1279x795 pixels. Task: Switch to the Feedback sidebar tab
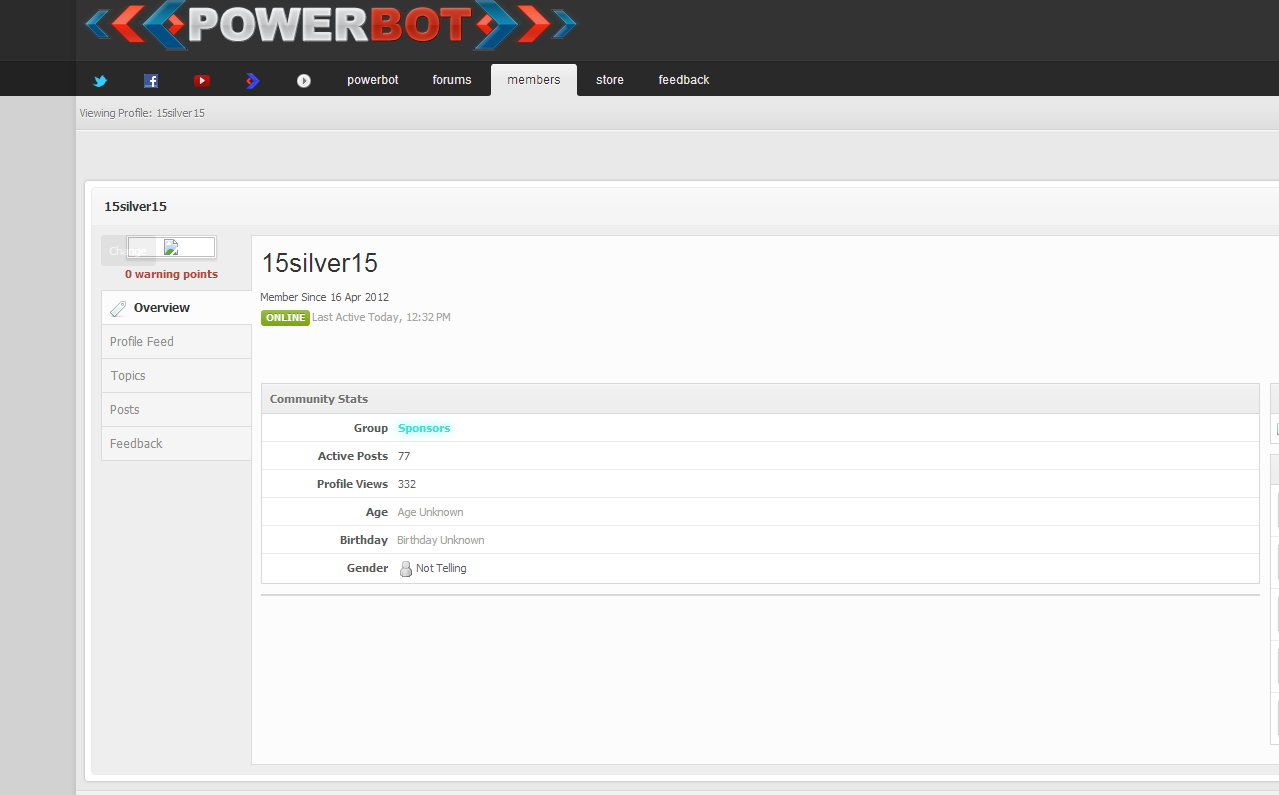(176, 444)
